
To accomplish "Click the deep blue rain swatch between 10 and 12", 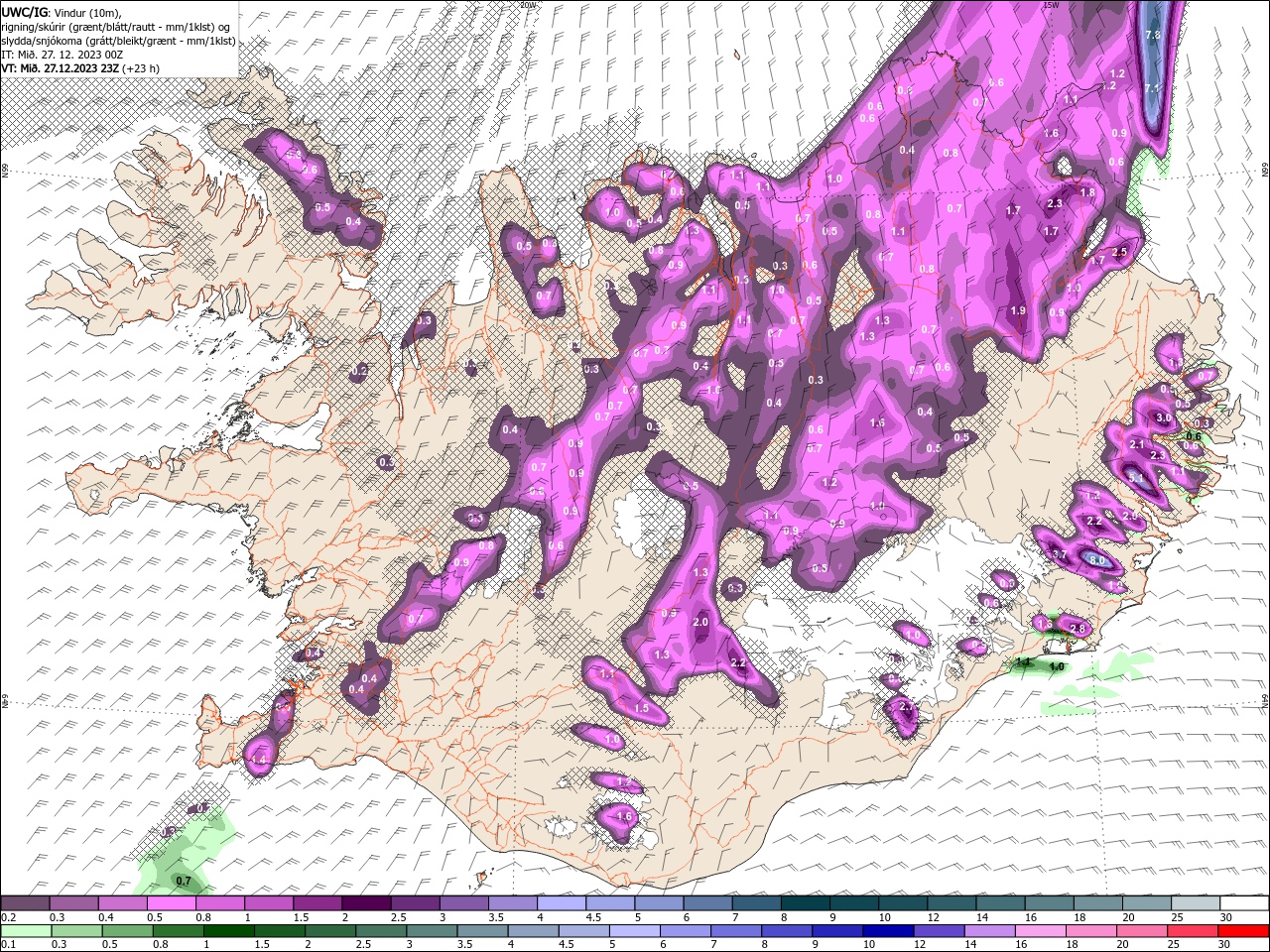I will 891,930.
